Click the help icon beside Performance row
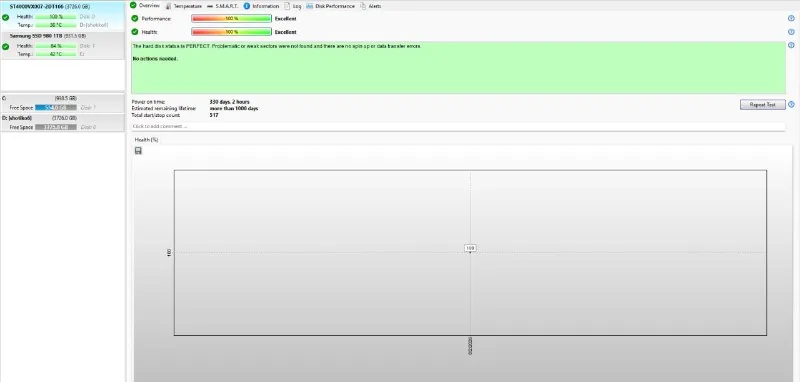Viewport: 800px width, 382px height. (x=791, y=18)
